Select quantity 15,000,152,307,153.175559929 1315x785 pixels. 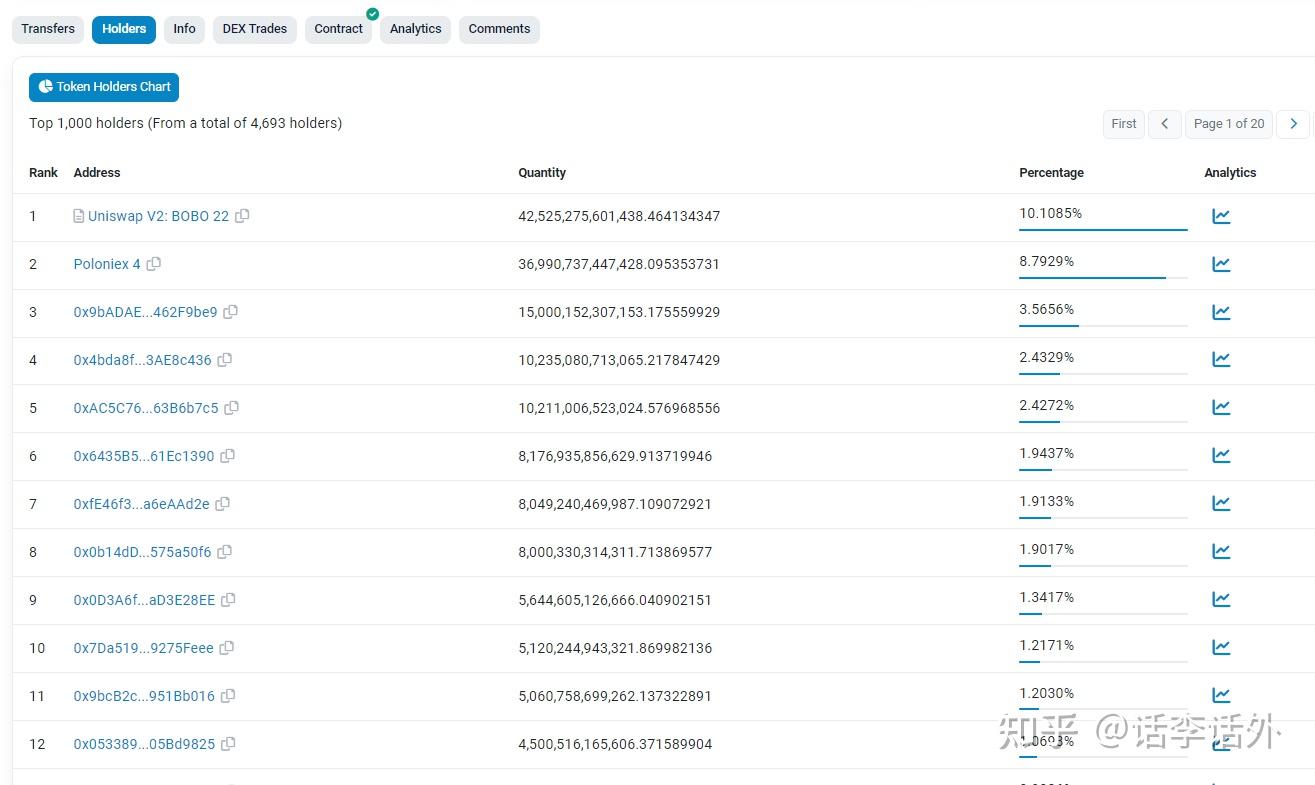619,312
